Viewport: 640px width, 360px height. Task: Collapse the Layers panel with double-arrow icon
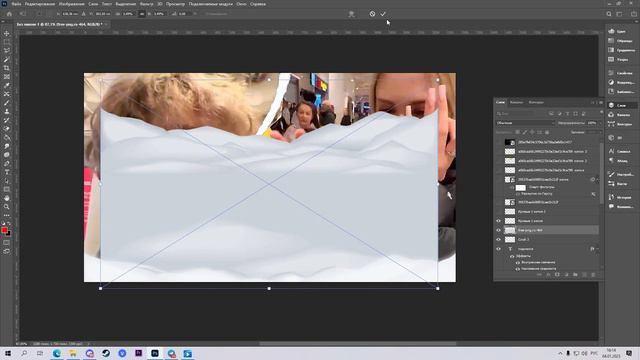593,102
